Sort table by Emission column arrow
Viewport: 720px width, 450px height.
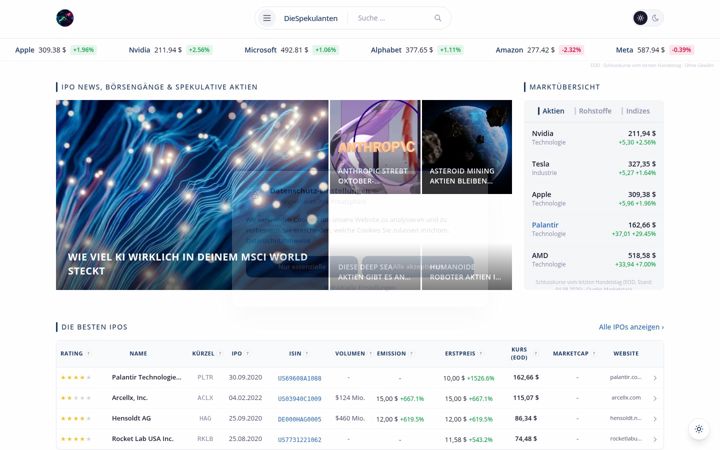point(411,354)
